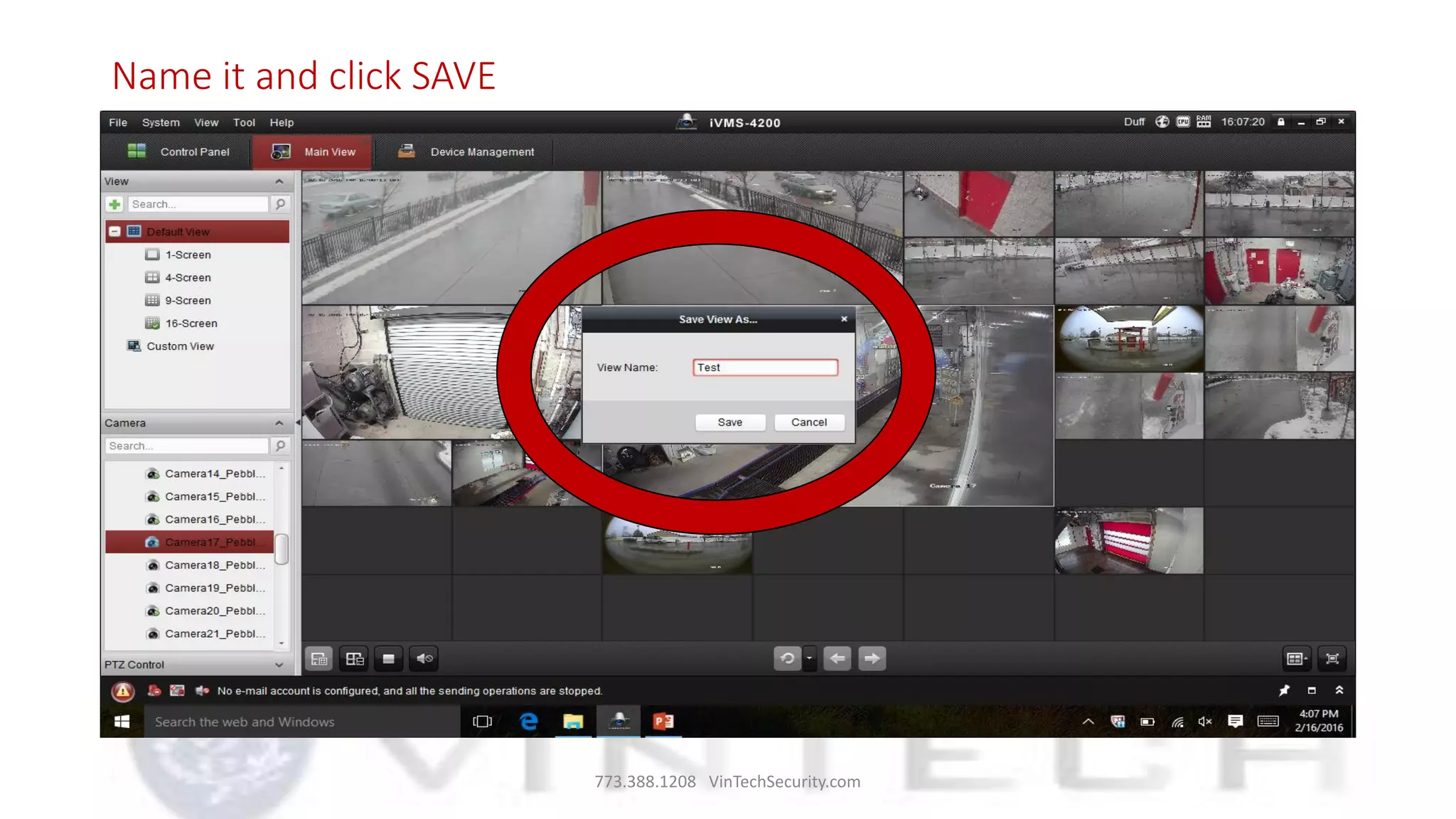Viewport: 1456px width, 819px height.
Task: Collapse the Camera panel
Action: tap(279, 423)
